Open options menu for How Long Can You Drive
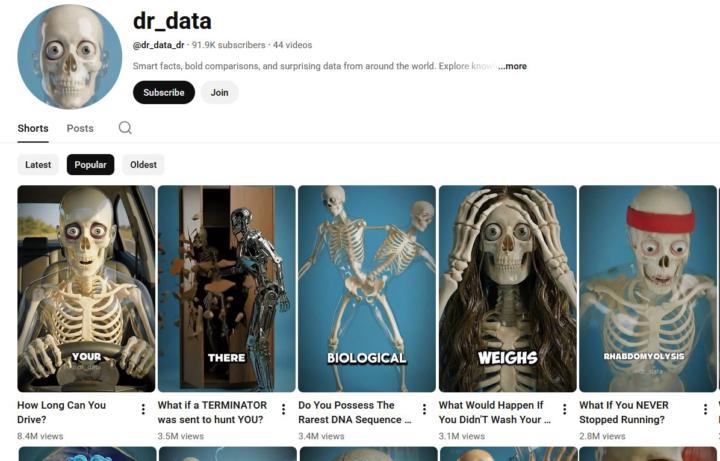This screenshot has height=461, width=720. 143,409
